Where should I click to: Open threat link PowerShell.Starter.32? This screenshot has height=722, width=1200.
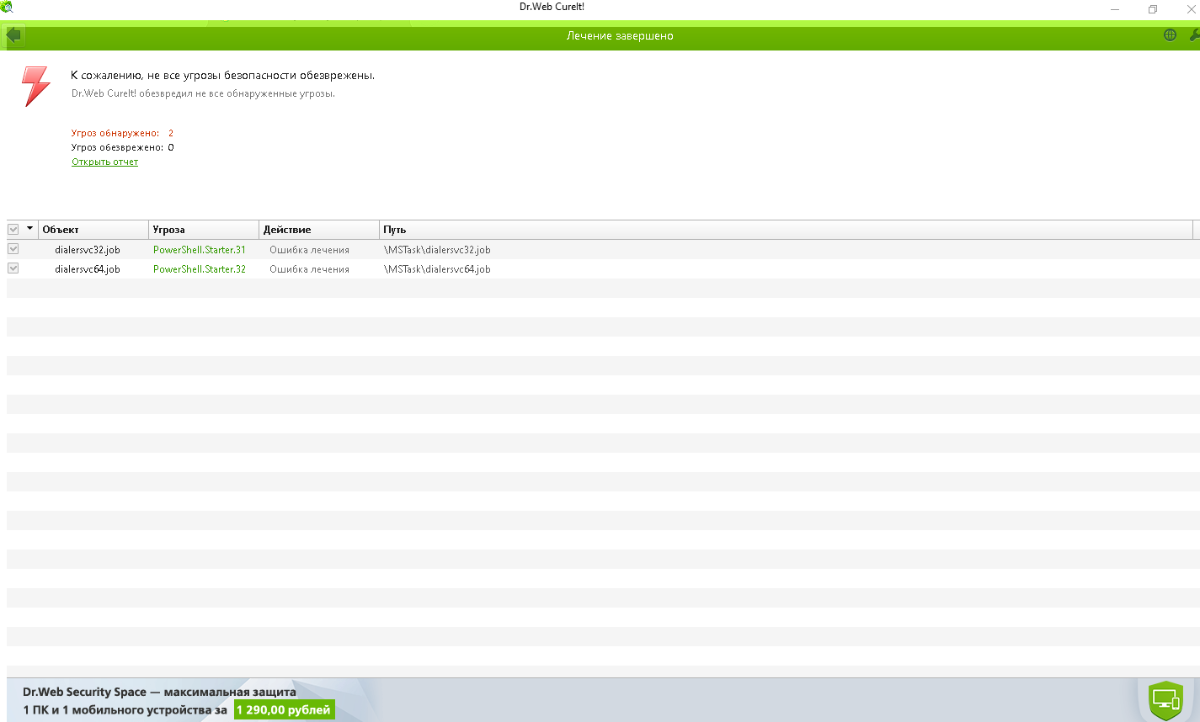[x=199, y=270]
